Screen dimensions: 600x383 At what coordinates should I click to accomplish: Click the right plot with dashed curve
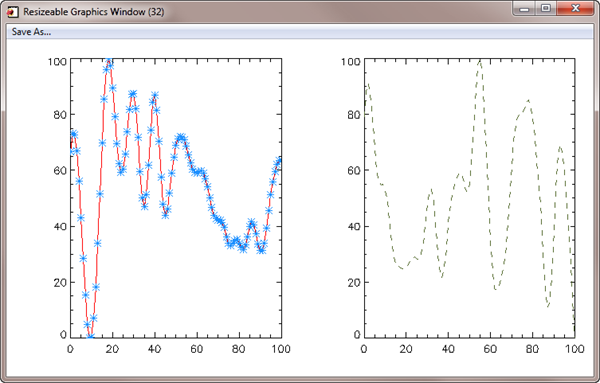tap(470, 198)
